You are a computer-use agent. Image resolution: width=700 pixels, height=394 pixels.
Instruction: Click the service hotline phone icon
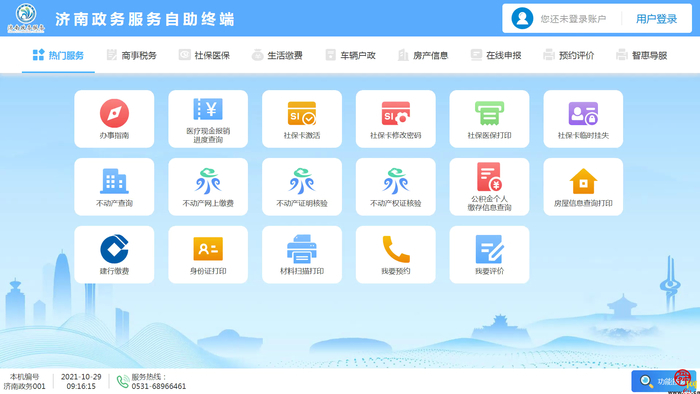(123, 382)
